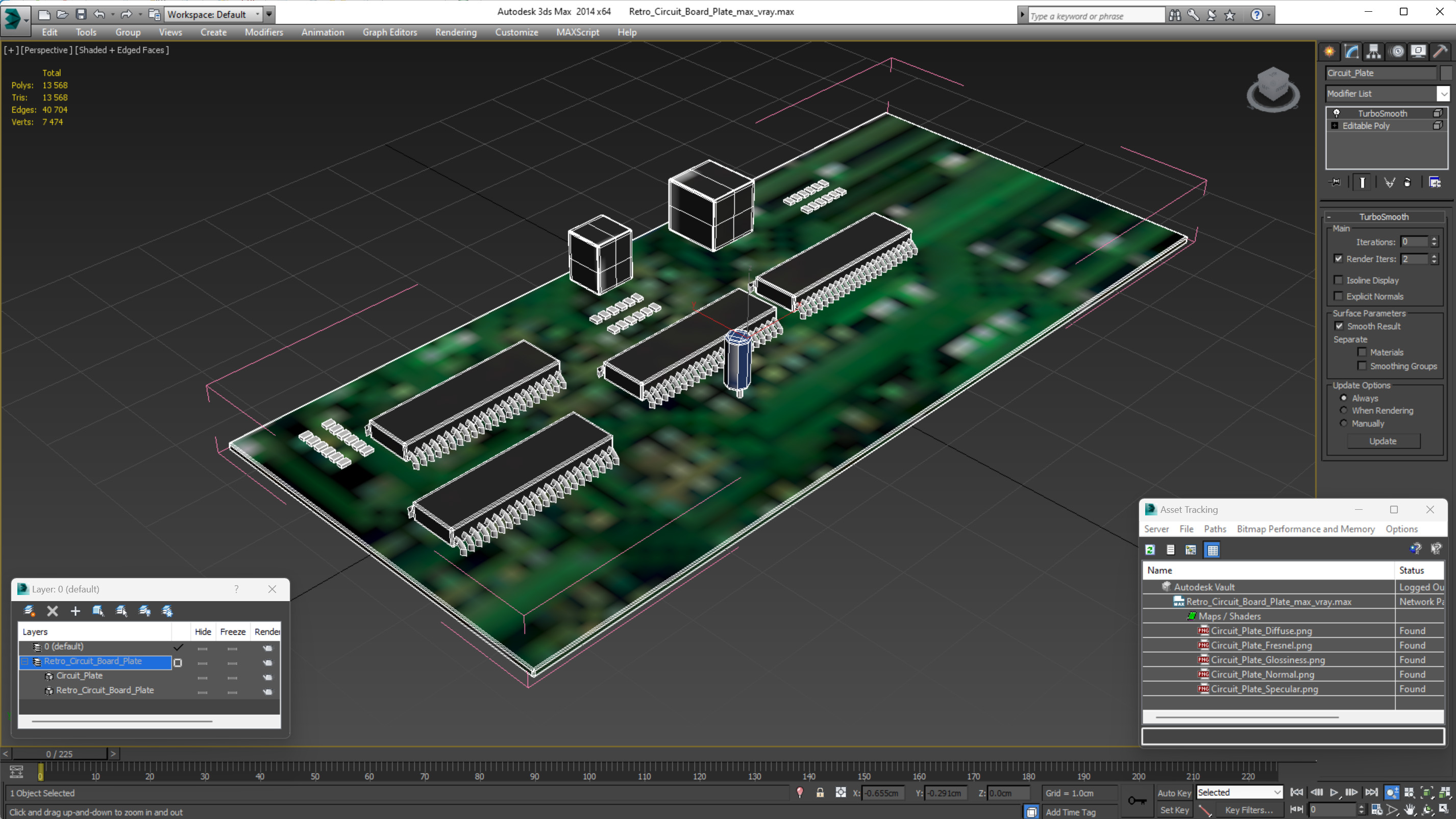Enable Separate by Smoothing Groups checkbox

coord(1362,366)
